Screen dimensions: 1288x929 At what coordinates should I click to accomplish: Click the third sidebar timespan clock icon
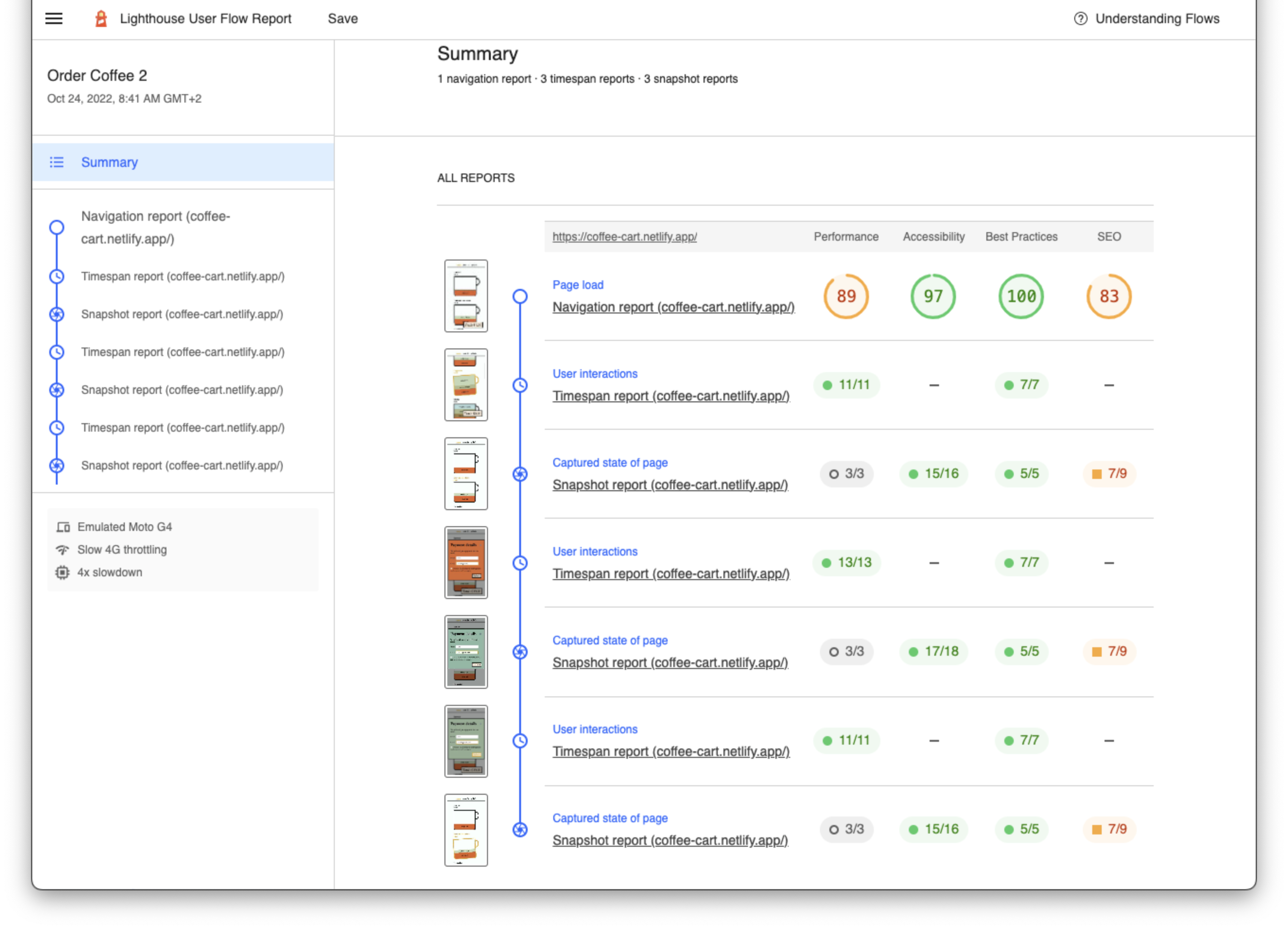[x=57, y=427]
